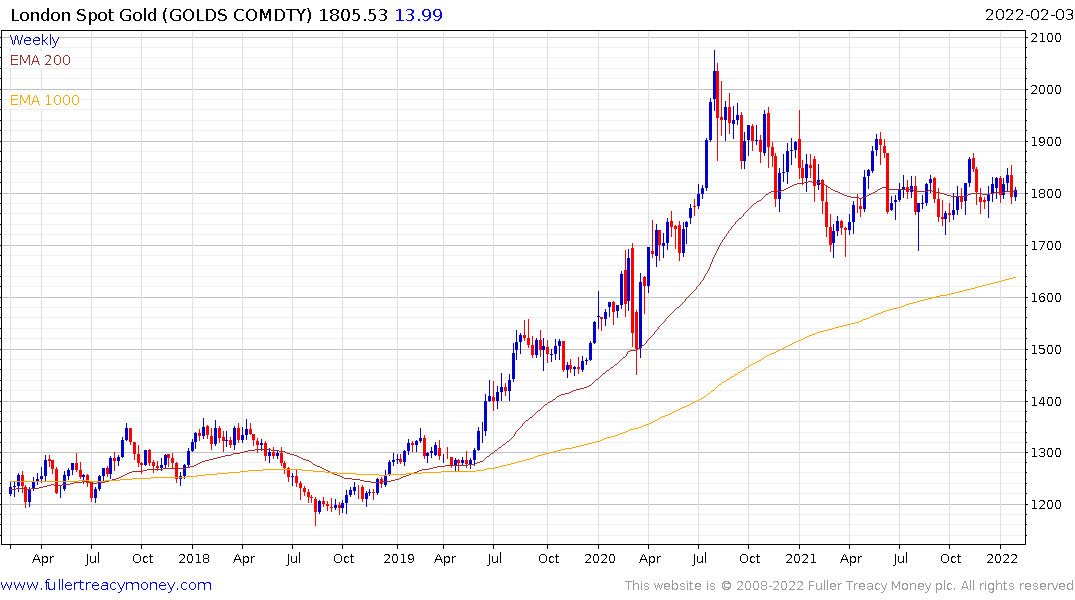Click the 2100 price axis label
The image size is (1075, 600).
coord(1046,38)
